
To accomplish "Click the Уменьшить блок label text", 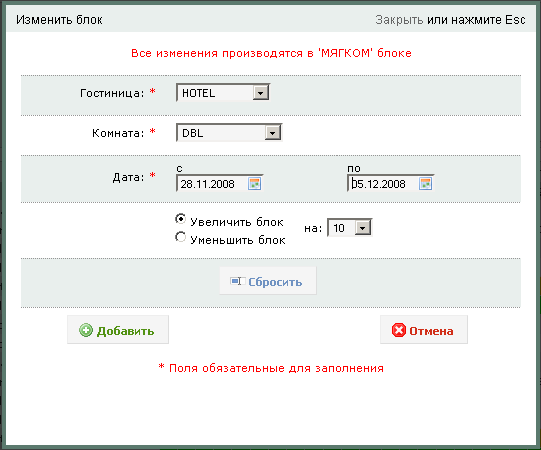I will click(x=238, y=240).
